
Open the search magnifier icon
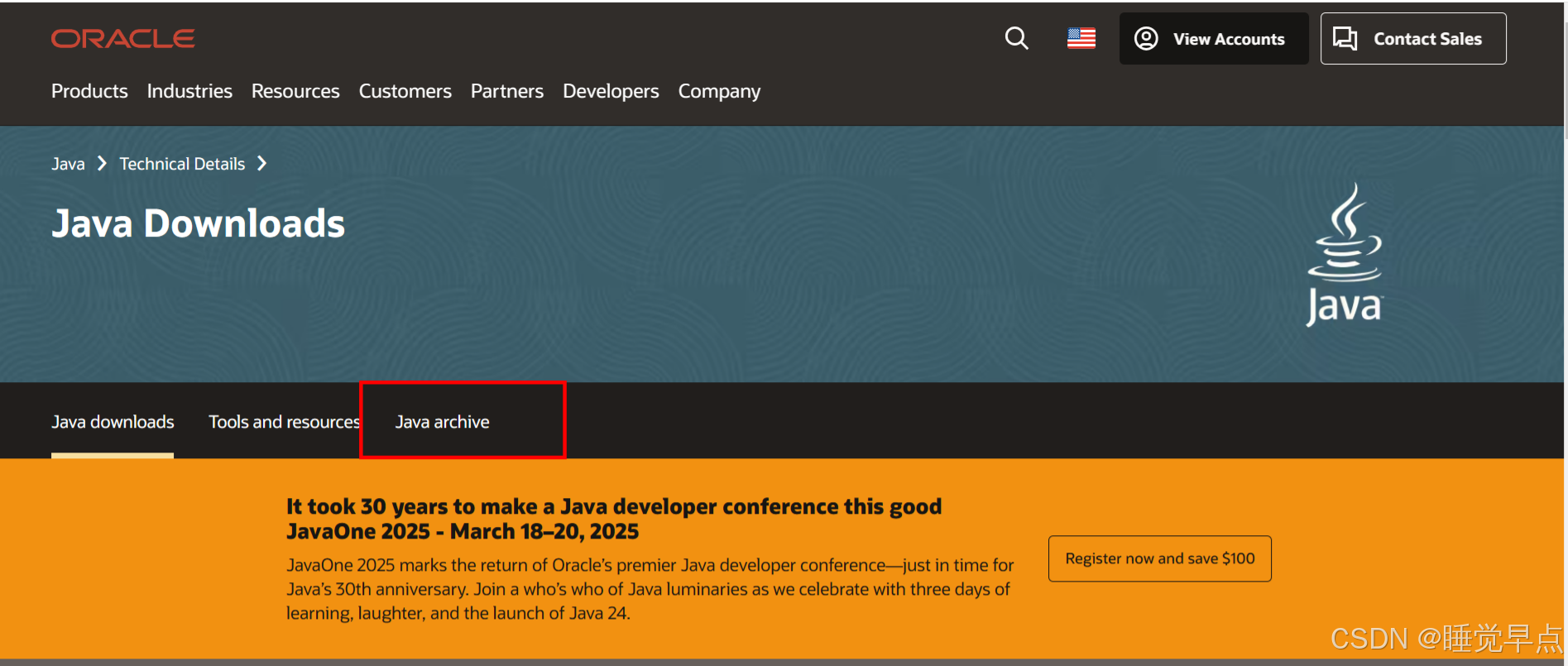click(1016, 38)
